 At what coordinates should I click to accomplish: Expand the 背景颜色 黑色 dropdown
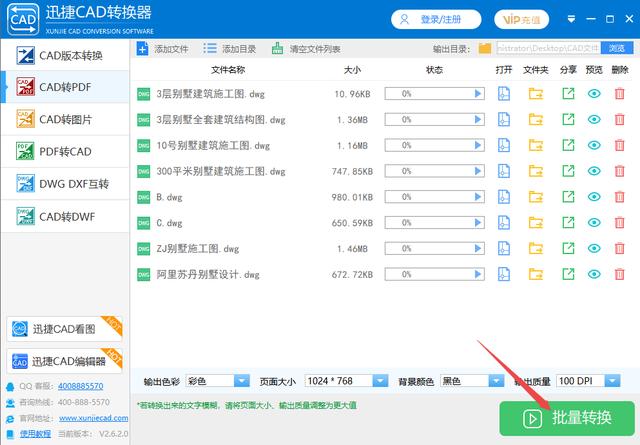(x=496, y=381)
